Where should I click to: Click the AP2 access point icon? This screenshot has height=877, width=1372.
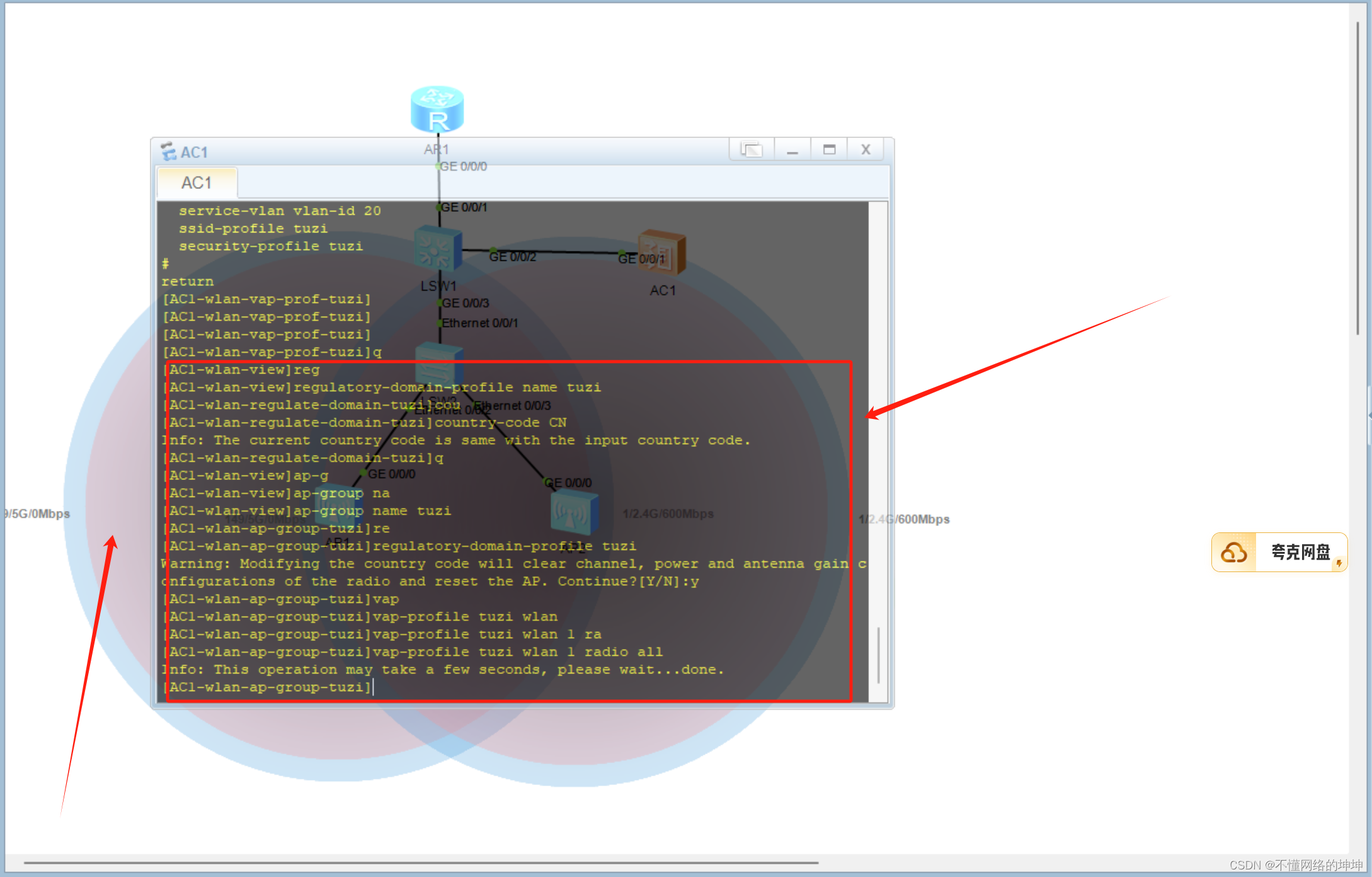pos(574,512)
